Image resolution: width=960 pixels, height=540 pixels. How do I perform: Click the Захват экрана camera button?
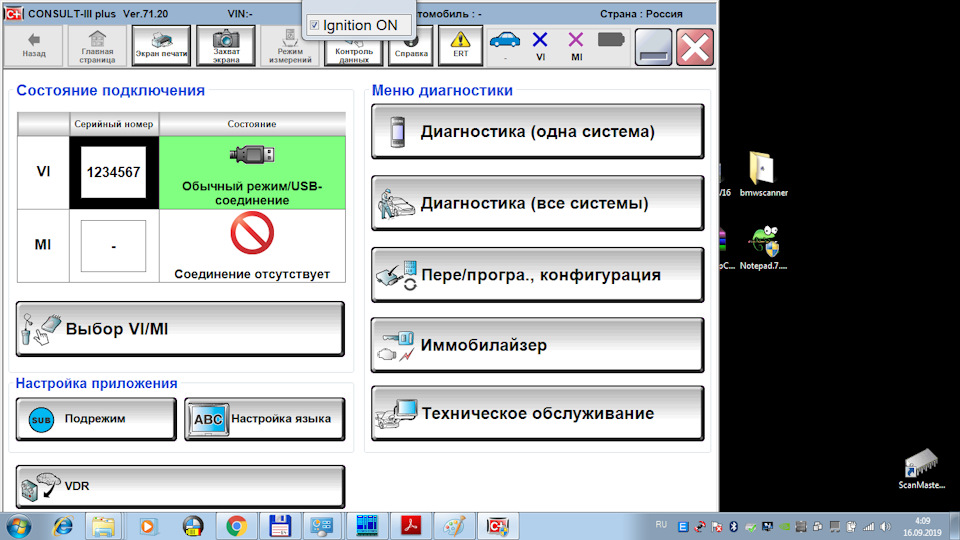pos(226,45)
